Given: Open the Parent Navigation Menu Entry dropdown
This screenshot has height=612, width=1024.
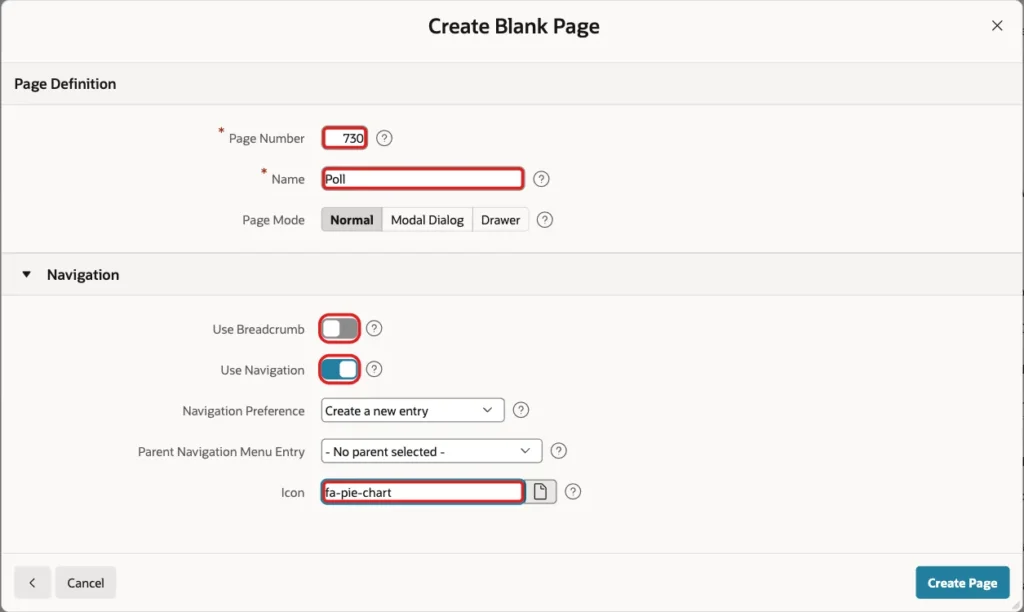Looking at the screenshot, I should point(432,451).
